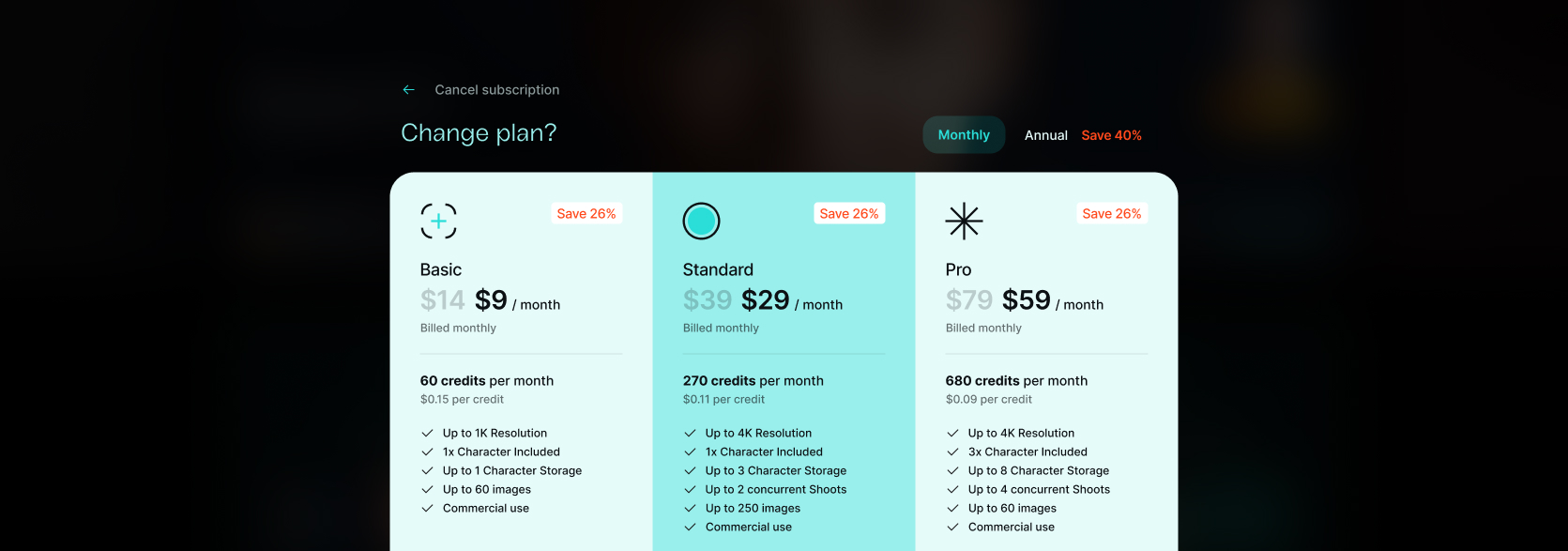
Task: Click Save 26% badge on Pro plan
Action: (x=1112, y=214)
